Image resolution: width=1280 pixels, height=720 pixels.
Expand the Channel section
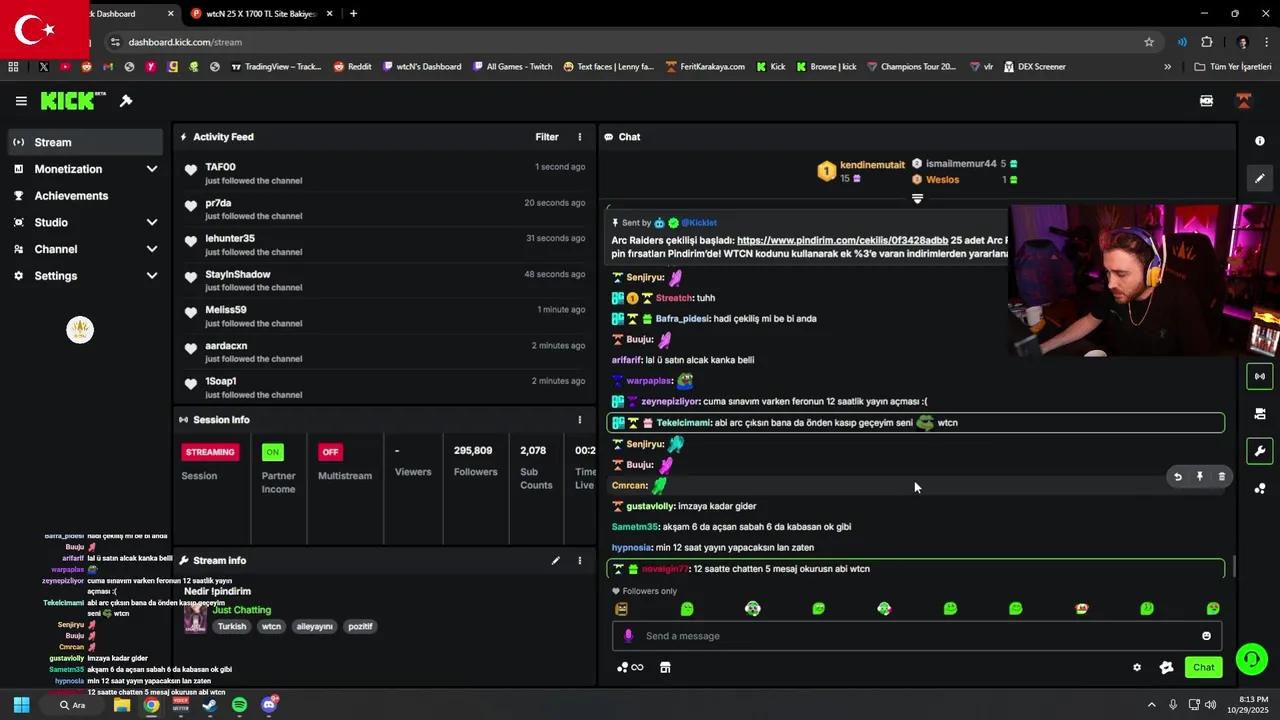pyautogui.click(x=85, y=249)
